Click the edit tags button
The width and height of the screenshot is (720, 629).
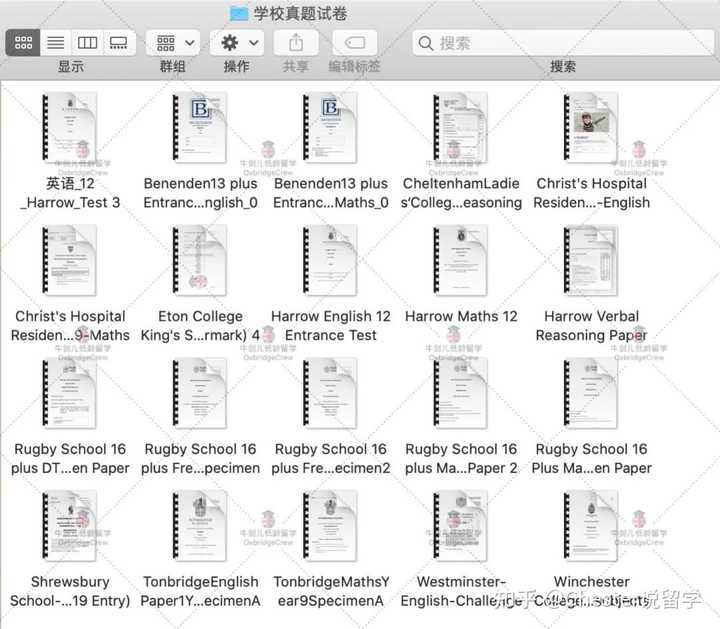(x=354, y=43)
